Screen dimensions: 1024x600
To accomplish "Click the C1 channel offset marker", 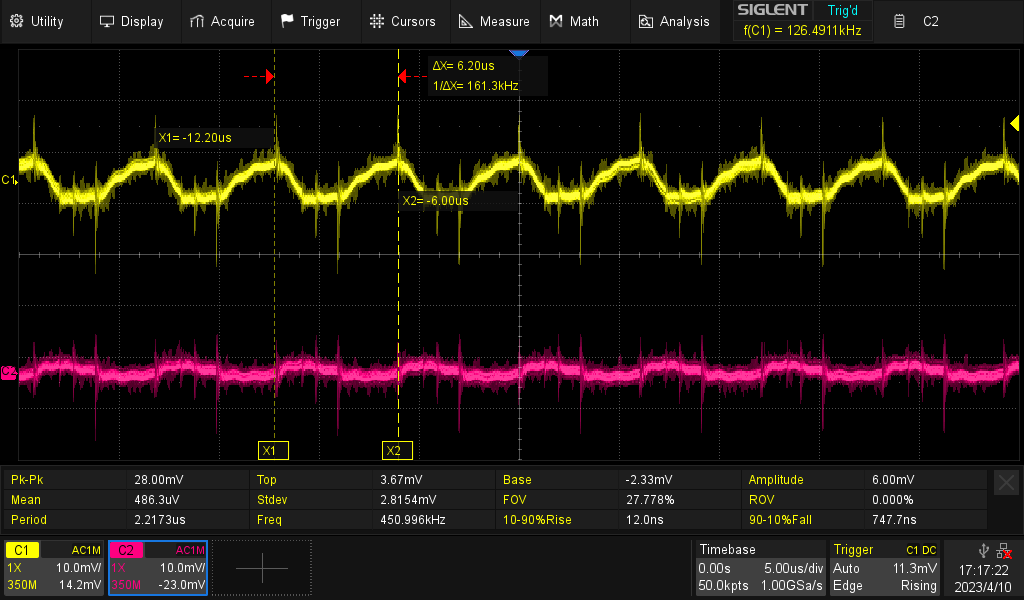I will [8, 180].
